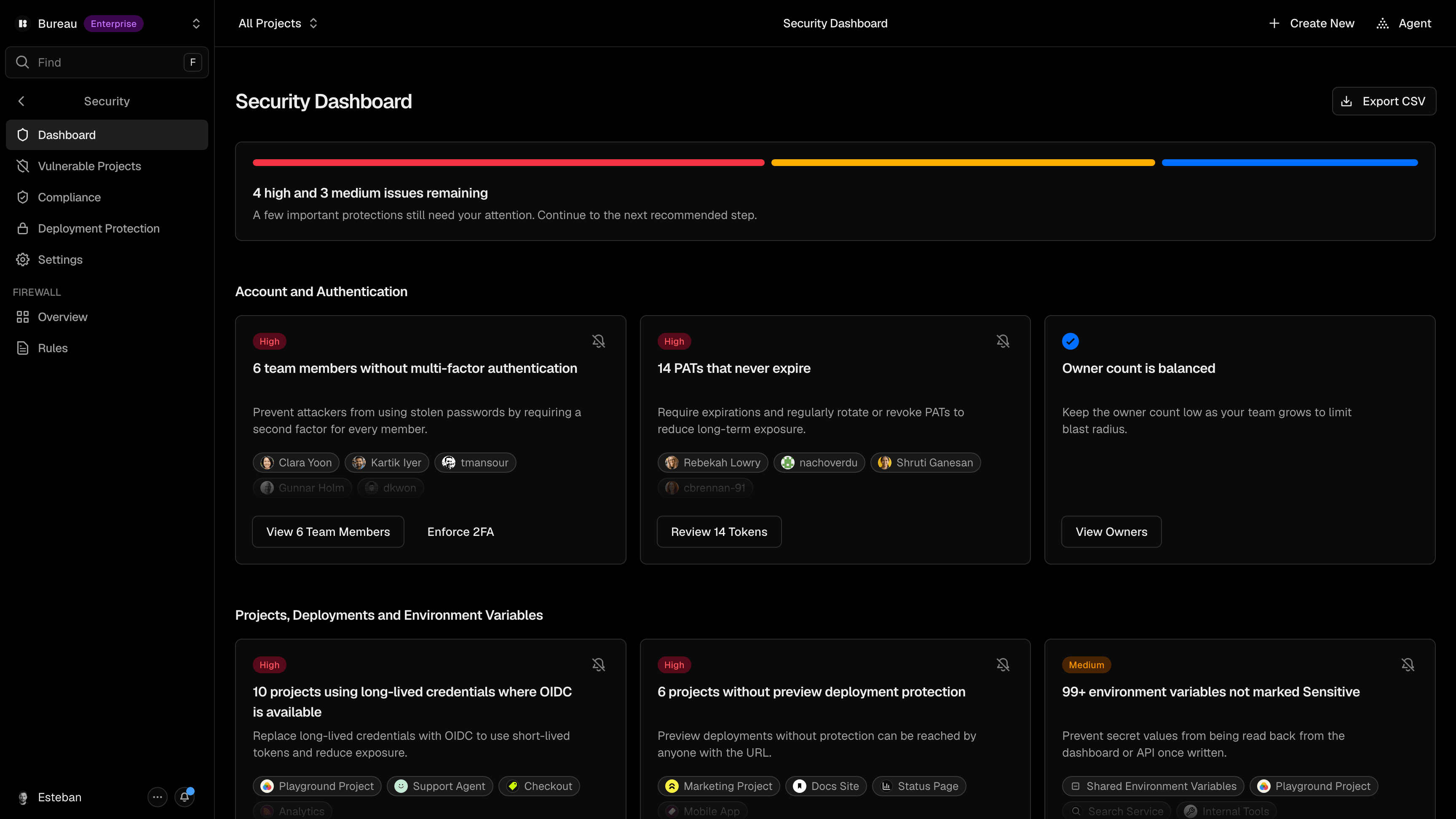Go back using the Security back arrow
This screenshot has width=1456, height=819.
click(x=21, y=101)
